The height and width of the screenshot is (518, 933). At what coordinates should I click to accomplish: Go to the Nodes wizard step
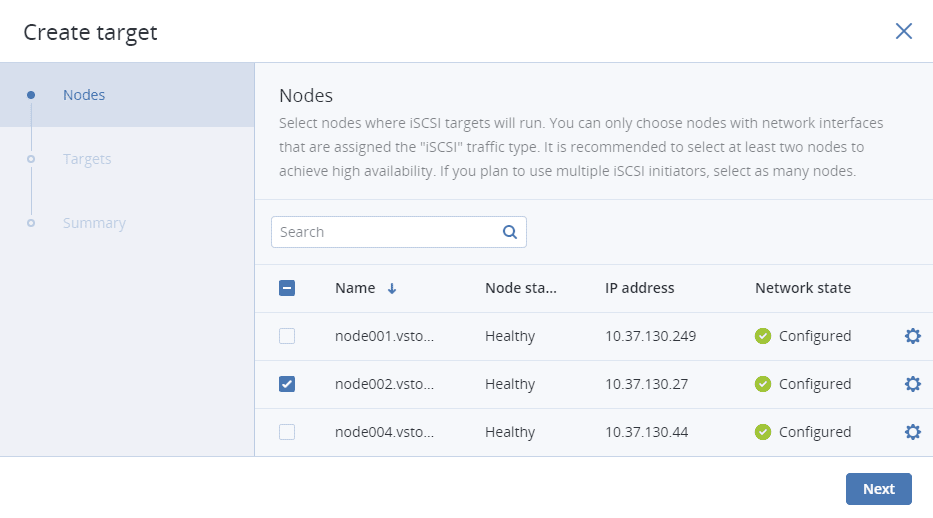click(84, 95)
